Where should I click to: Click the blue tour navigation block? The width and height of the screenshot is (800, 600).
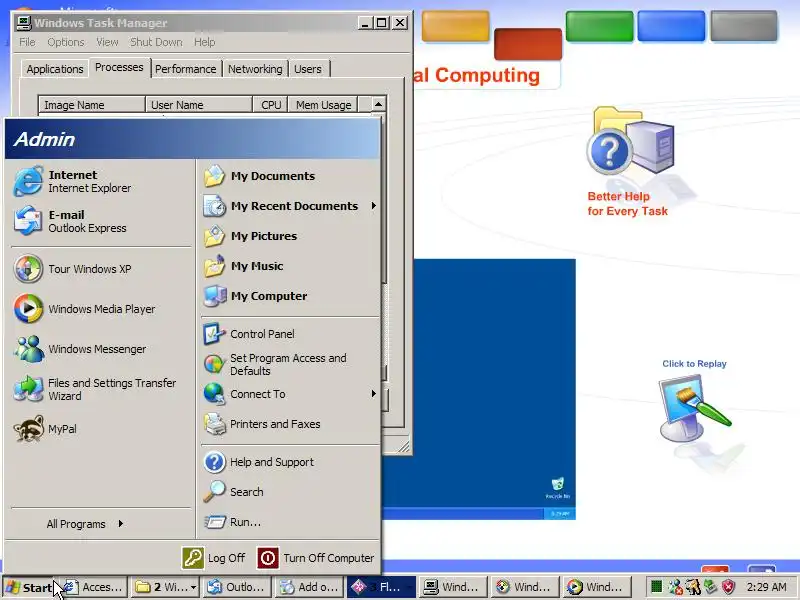coord(671,26)
